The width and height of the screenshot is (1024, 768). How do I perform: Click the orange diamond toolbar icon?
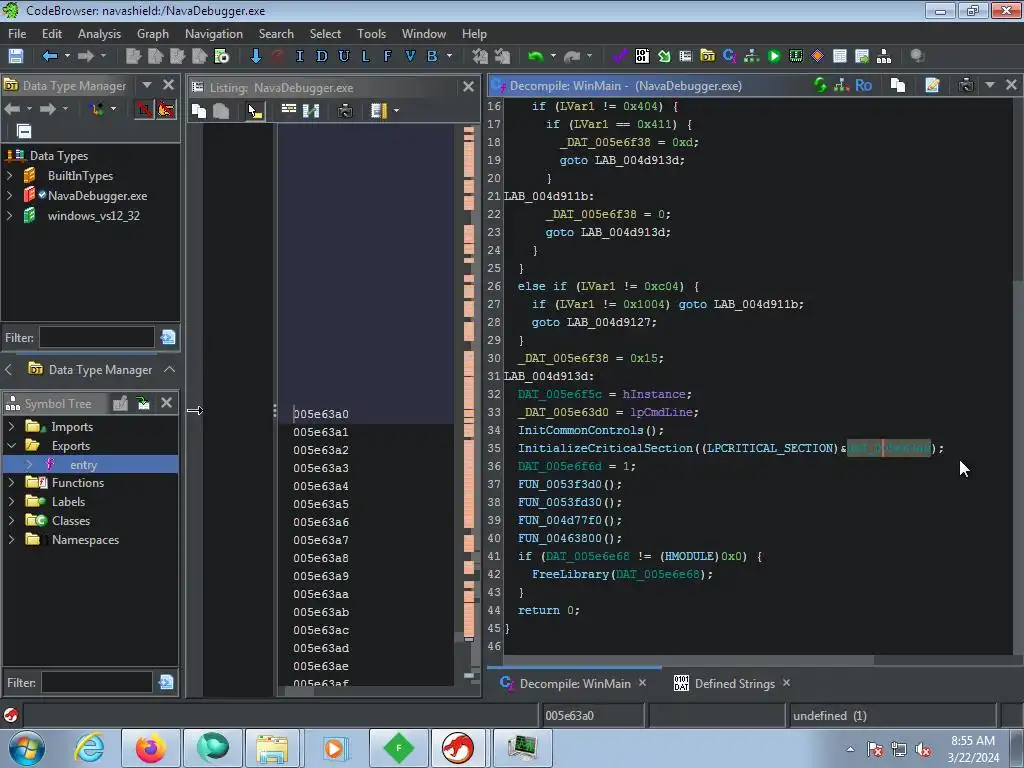[818, 56]
